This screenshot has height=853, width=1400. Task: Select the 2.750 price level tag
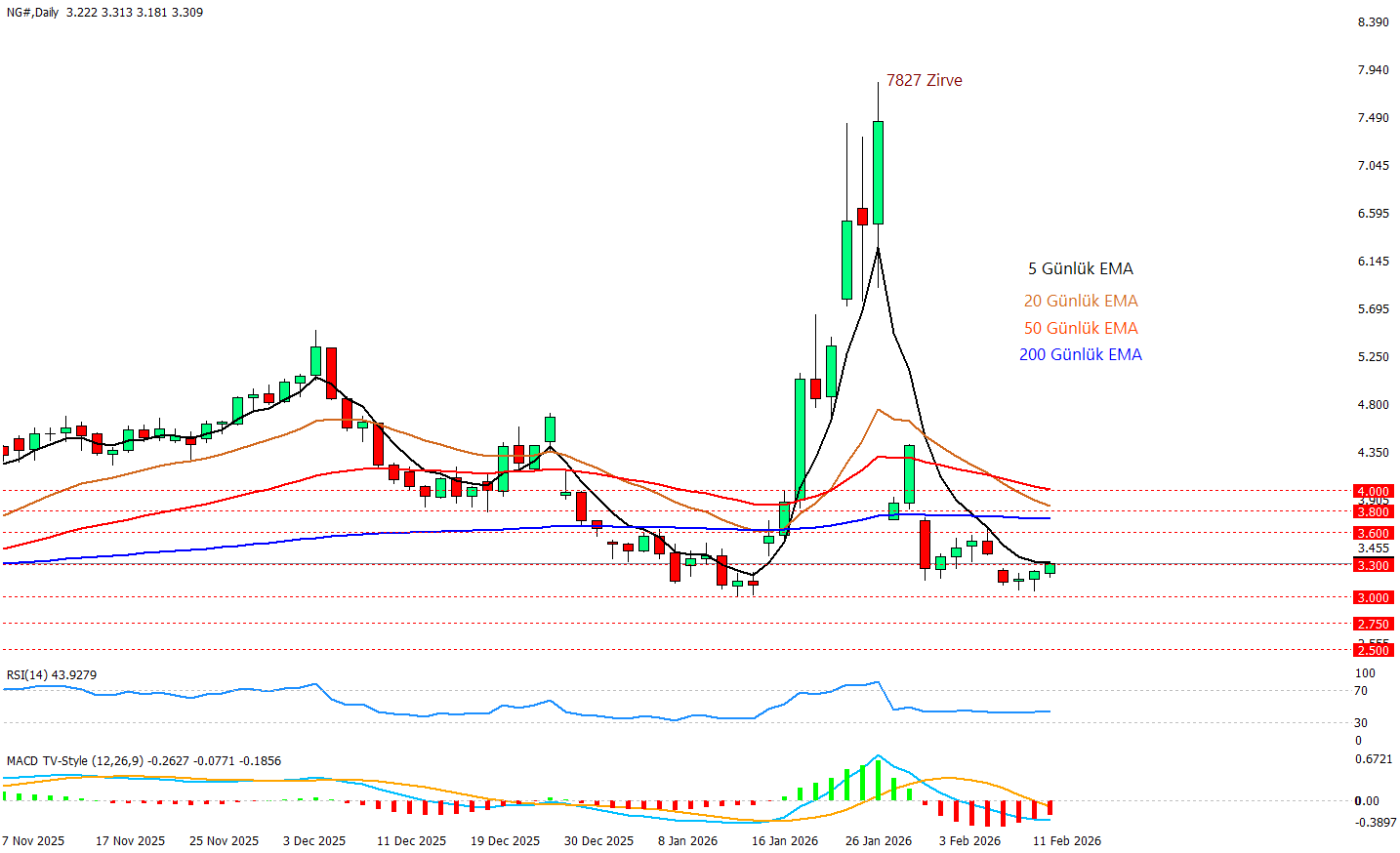click(x=1372, y=624)
